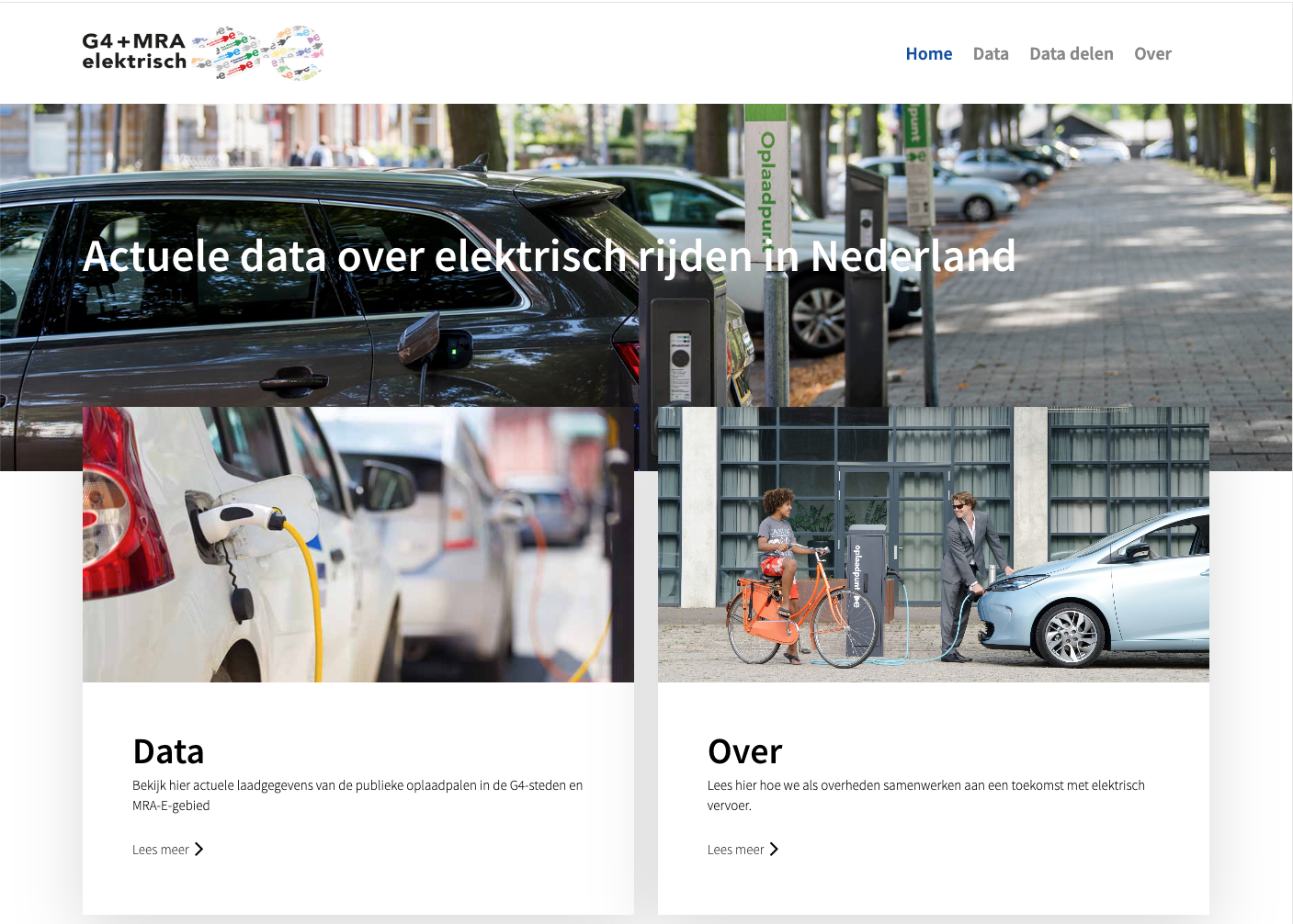Select Over in the top navigation
1293x924 pixels.
tap(1151, 54)
